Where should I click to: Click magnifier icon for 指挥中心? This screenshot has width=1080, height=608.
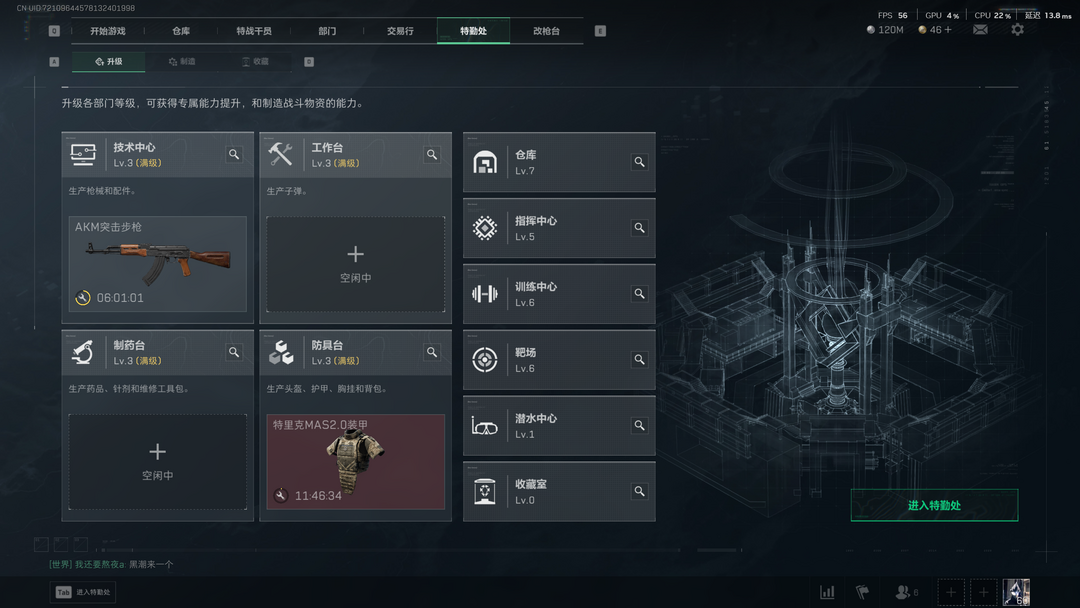(x=639, y=228)
